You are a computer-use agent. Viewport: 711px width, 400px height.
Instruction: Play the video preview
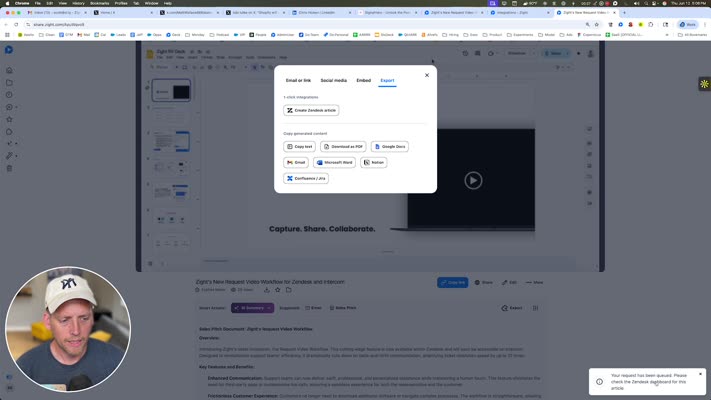click(473, 180)
